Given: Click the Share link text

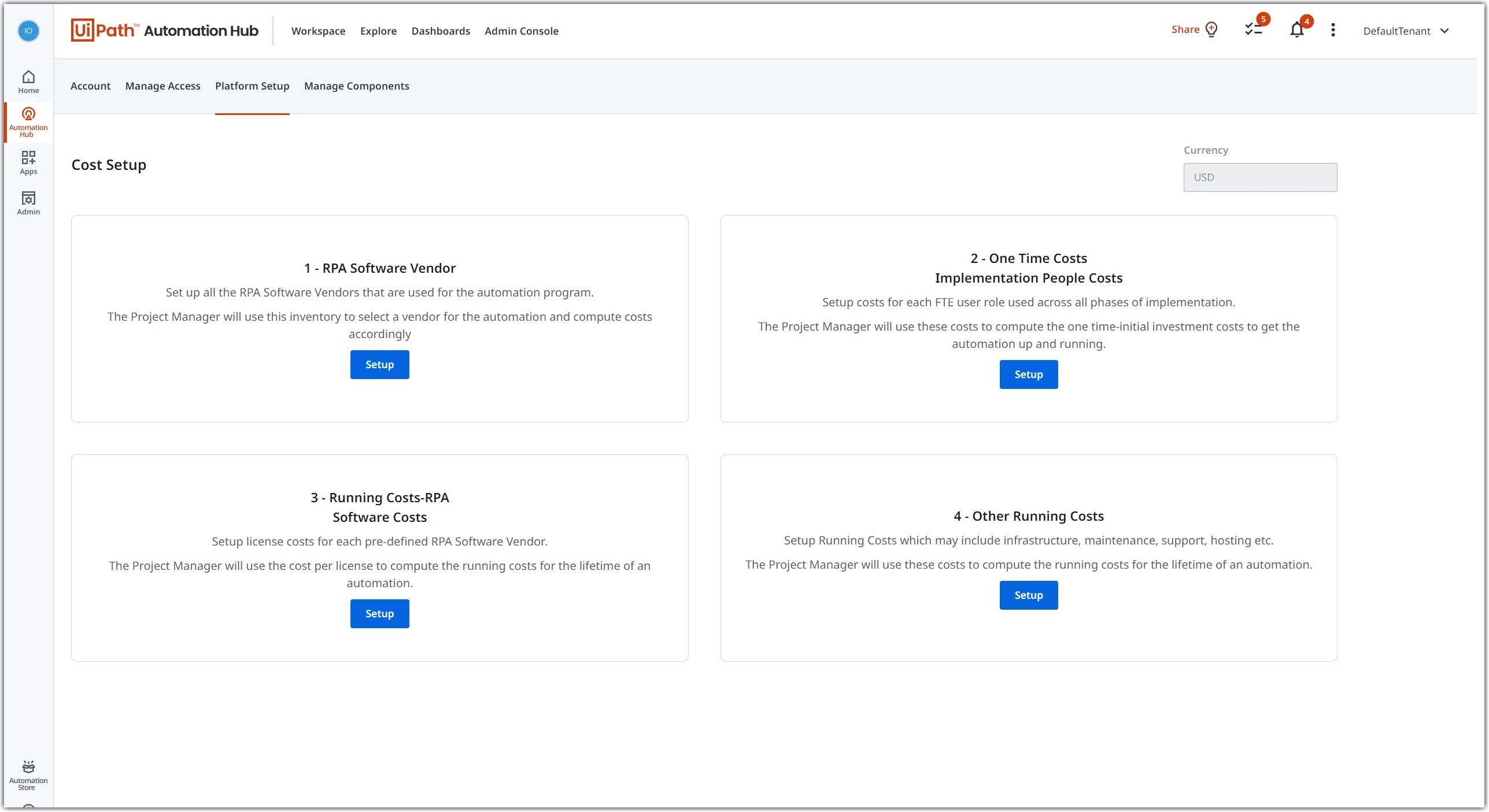Looking at the screenshot, I should [1185, 29].
